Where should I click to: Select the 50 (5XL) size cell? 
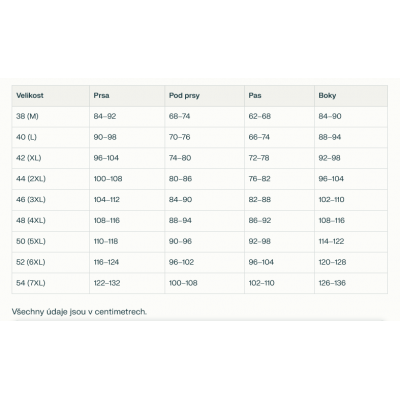(51, 241)
